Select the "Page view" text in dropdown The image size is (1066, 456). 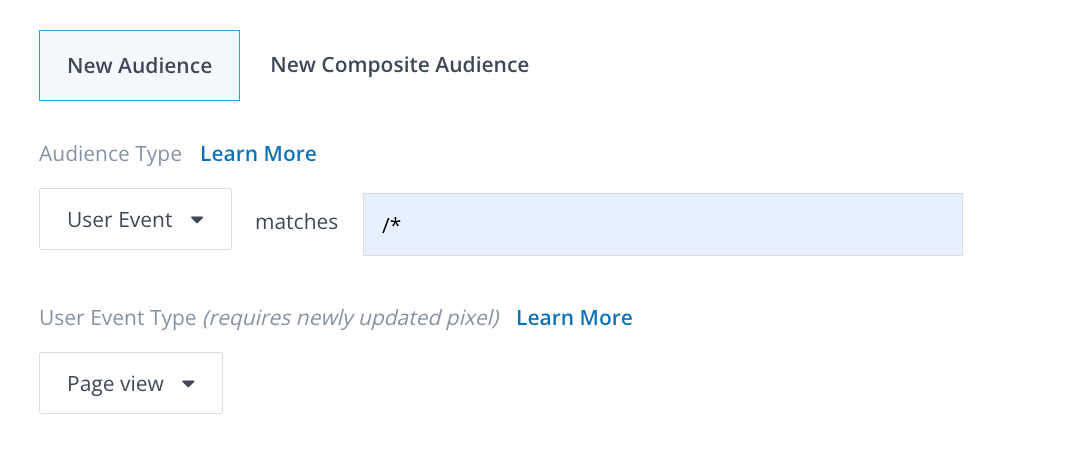[115, 384]
